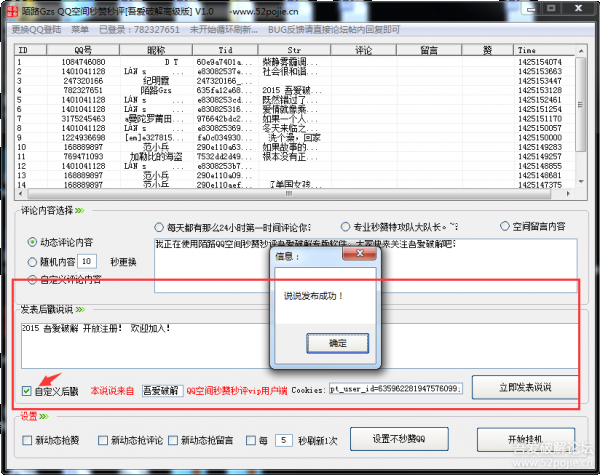Viewport: 600px width, 475px height.
Task: Select the 自定义评论内容 radio button
Action: coord(32,280)
